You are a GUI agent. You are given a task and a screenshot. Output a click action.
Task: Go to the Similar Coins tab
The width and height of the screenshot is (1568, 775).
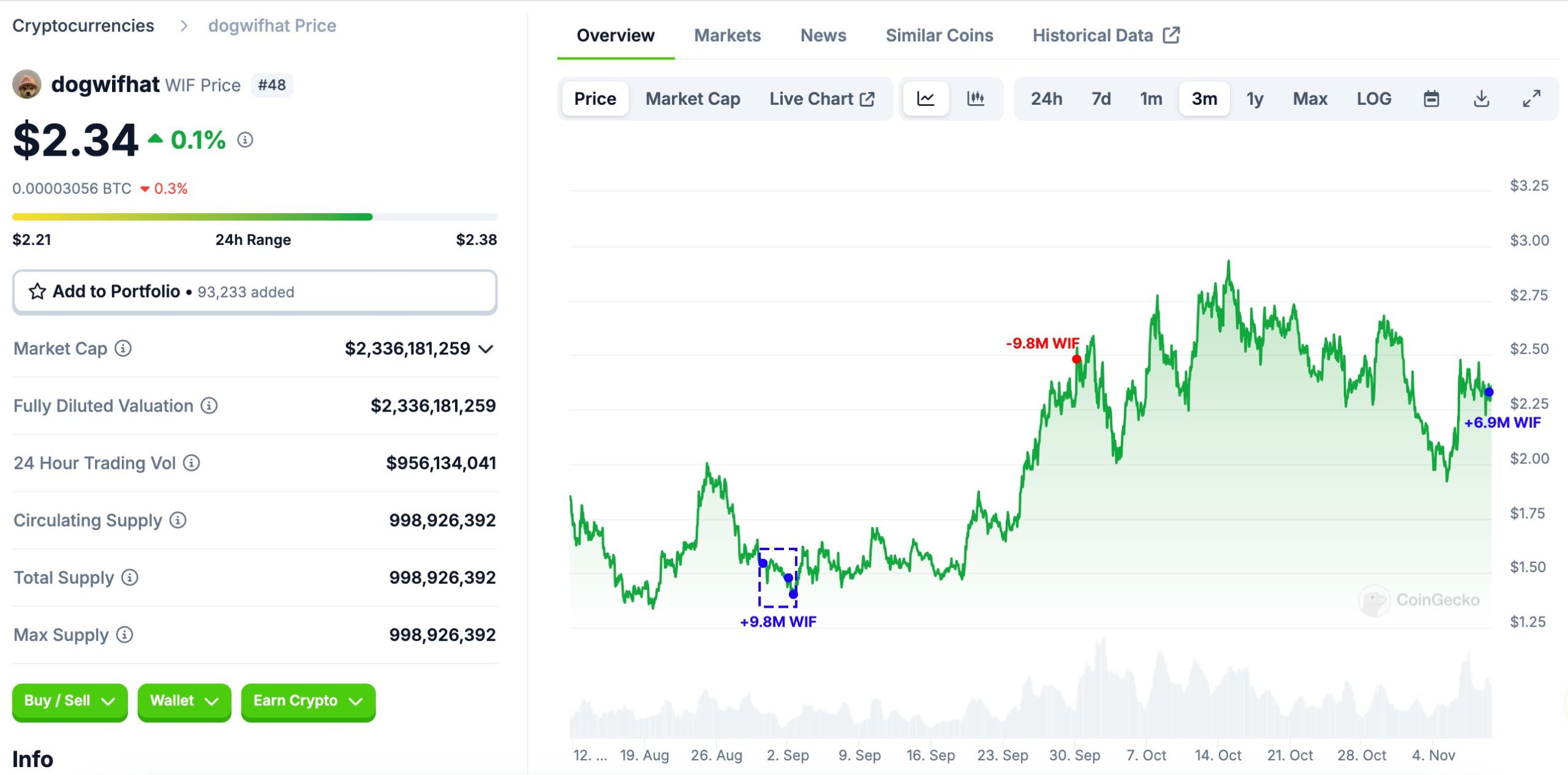[x=939, y=36]
